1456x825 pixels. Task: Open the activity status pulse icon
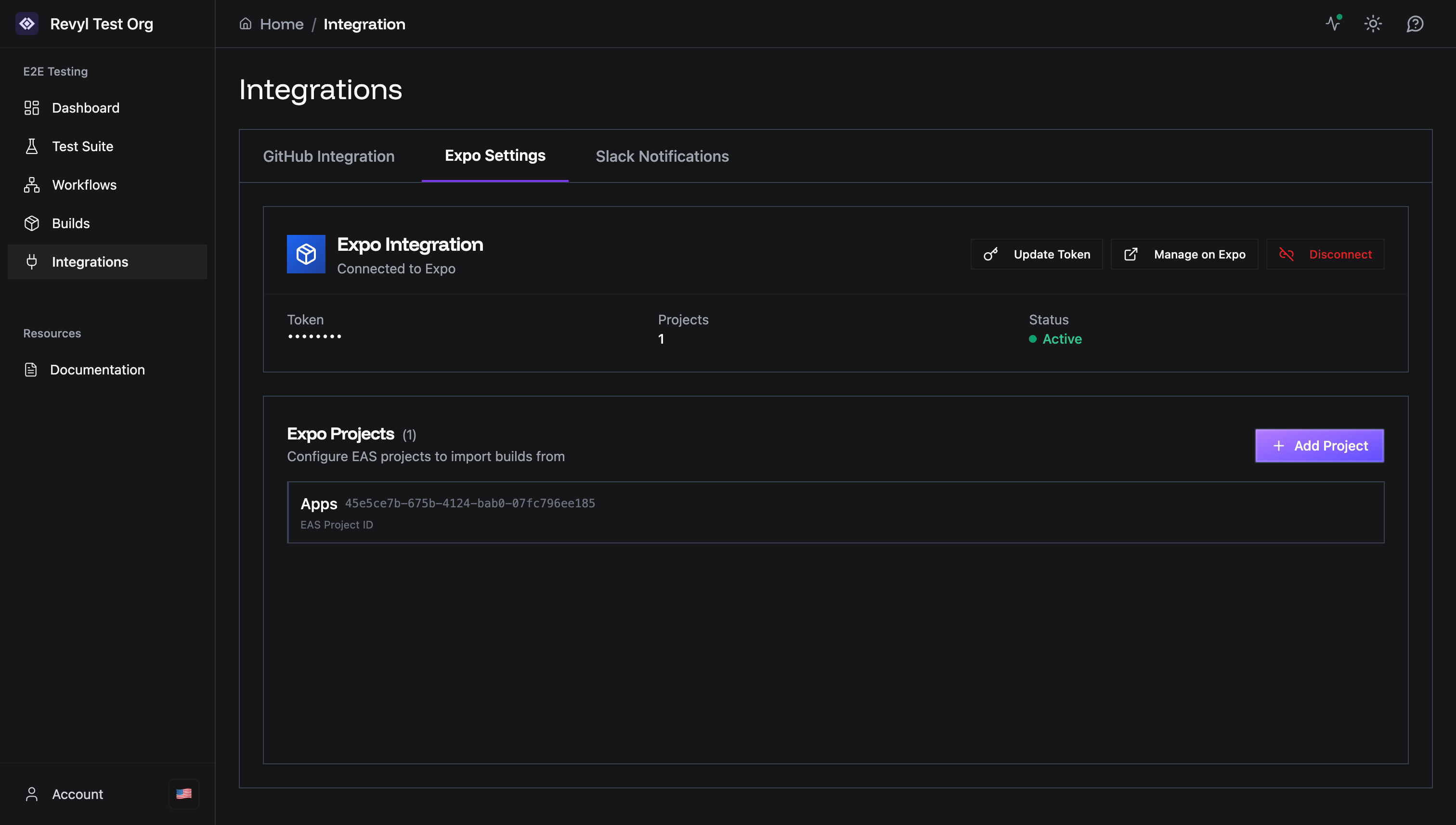[1333, 24]
